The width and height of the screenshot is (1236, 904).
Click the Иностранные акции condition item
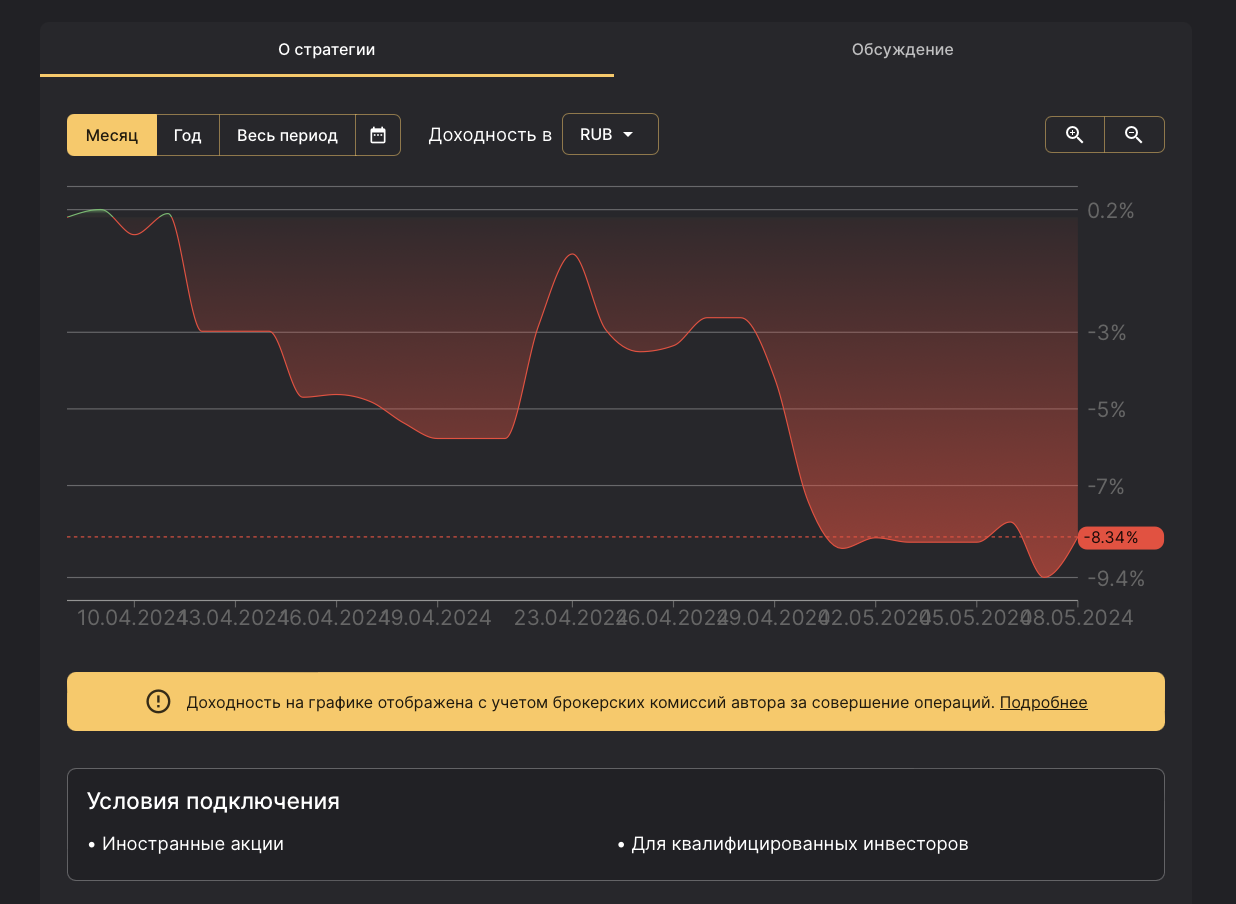click(192, 844)
